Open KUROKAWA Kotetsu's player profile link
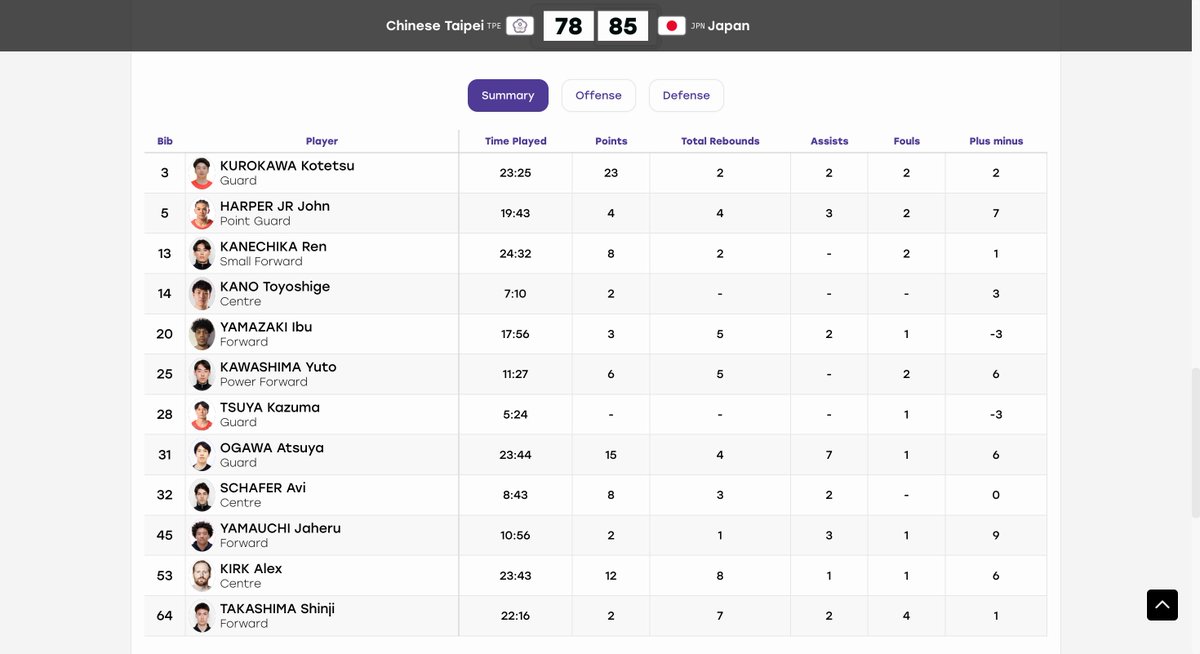The height and width of the screenshot is (654, 1200). pos(287,166)
